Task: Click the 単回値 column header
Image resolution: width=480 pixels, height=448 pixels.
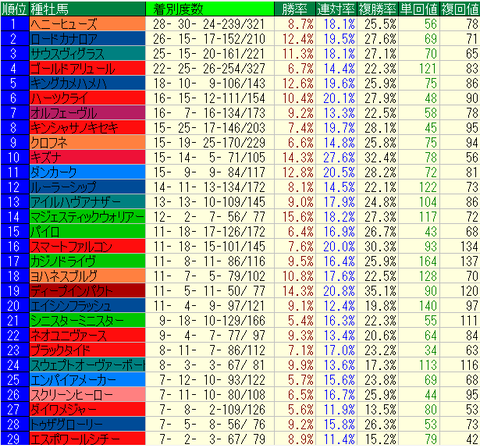Action: tap(419, 9)
